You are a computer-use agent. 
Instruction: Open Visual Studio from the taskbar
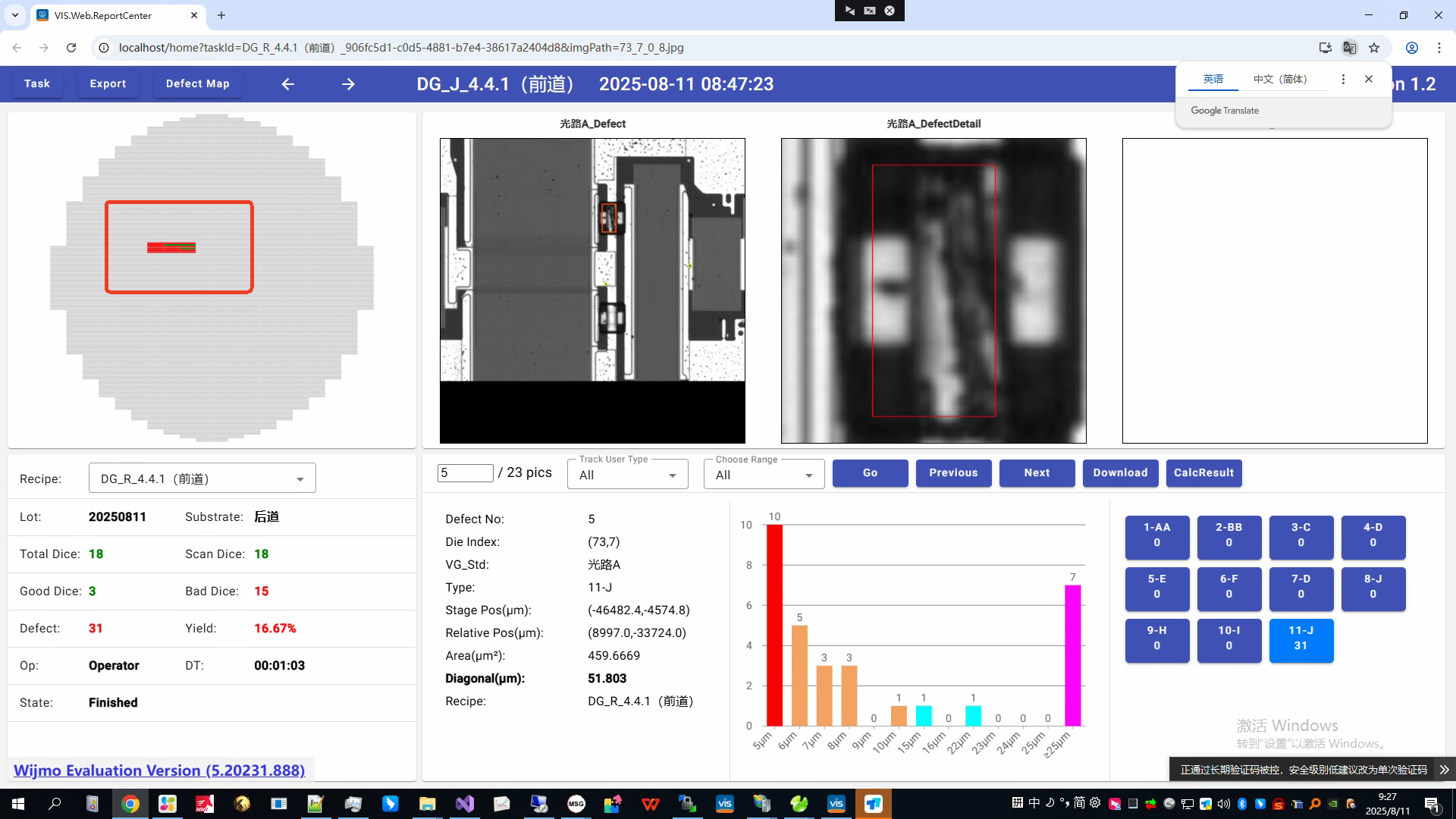(465, 804)
